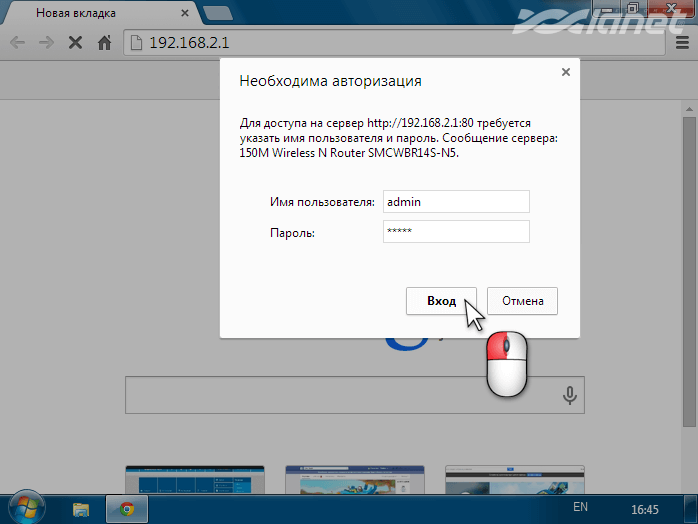Click the browser back arrow
Image resolution: width=698 pixels, height=524 pixels.
pyautogui.click(x=17, y=44)
